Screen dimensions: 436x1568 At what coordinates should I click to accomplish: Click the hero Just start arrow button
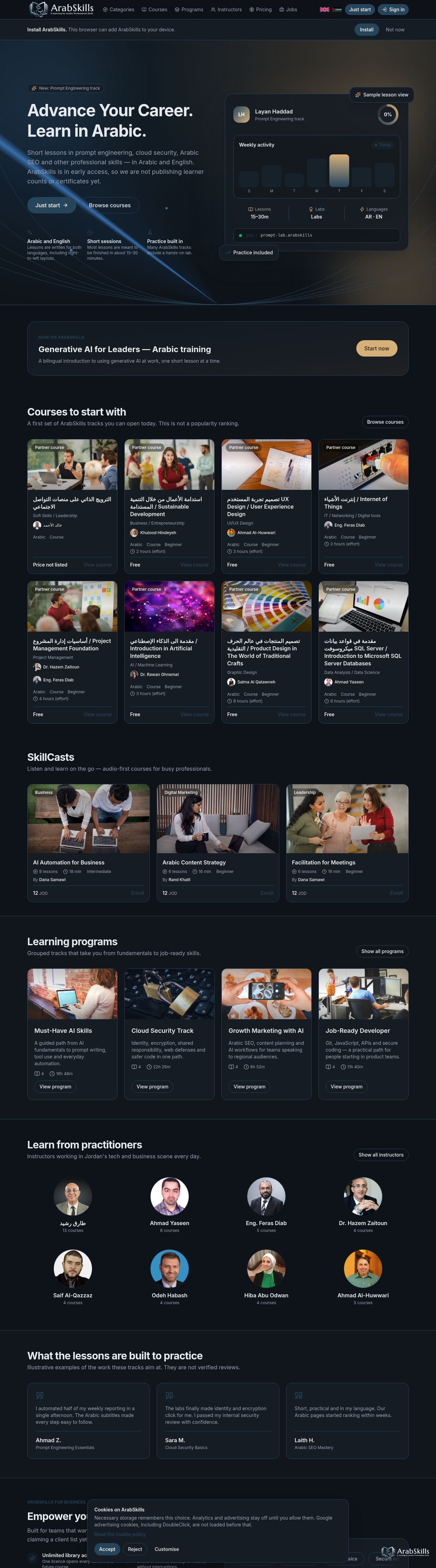coord(52,205)
